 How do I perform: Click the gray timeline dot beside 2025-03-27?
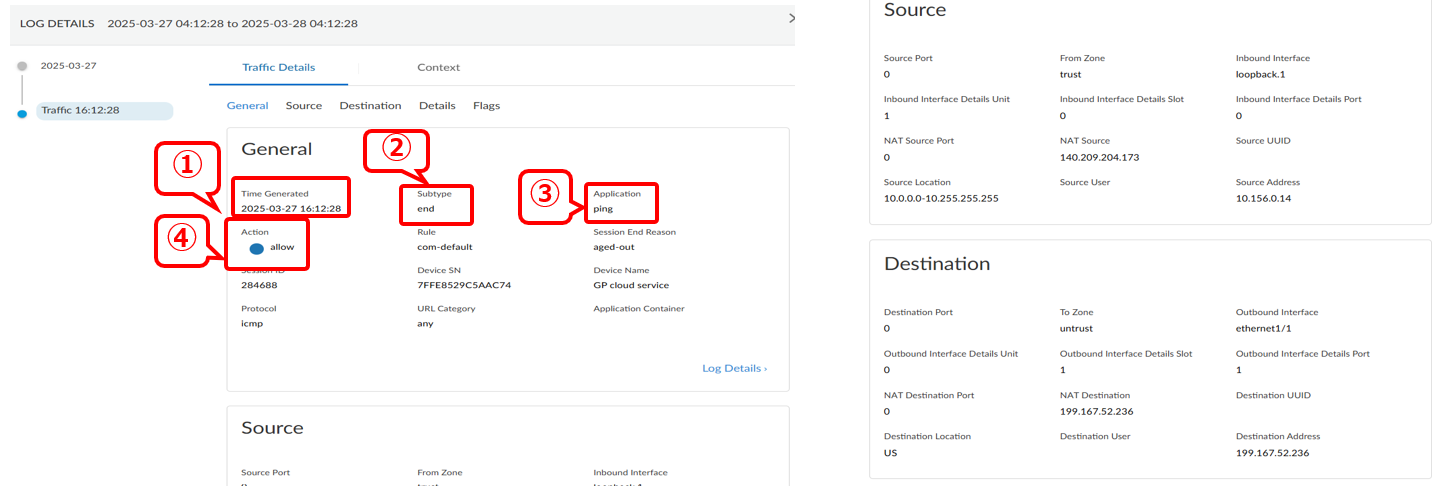[x=22, y=66]
